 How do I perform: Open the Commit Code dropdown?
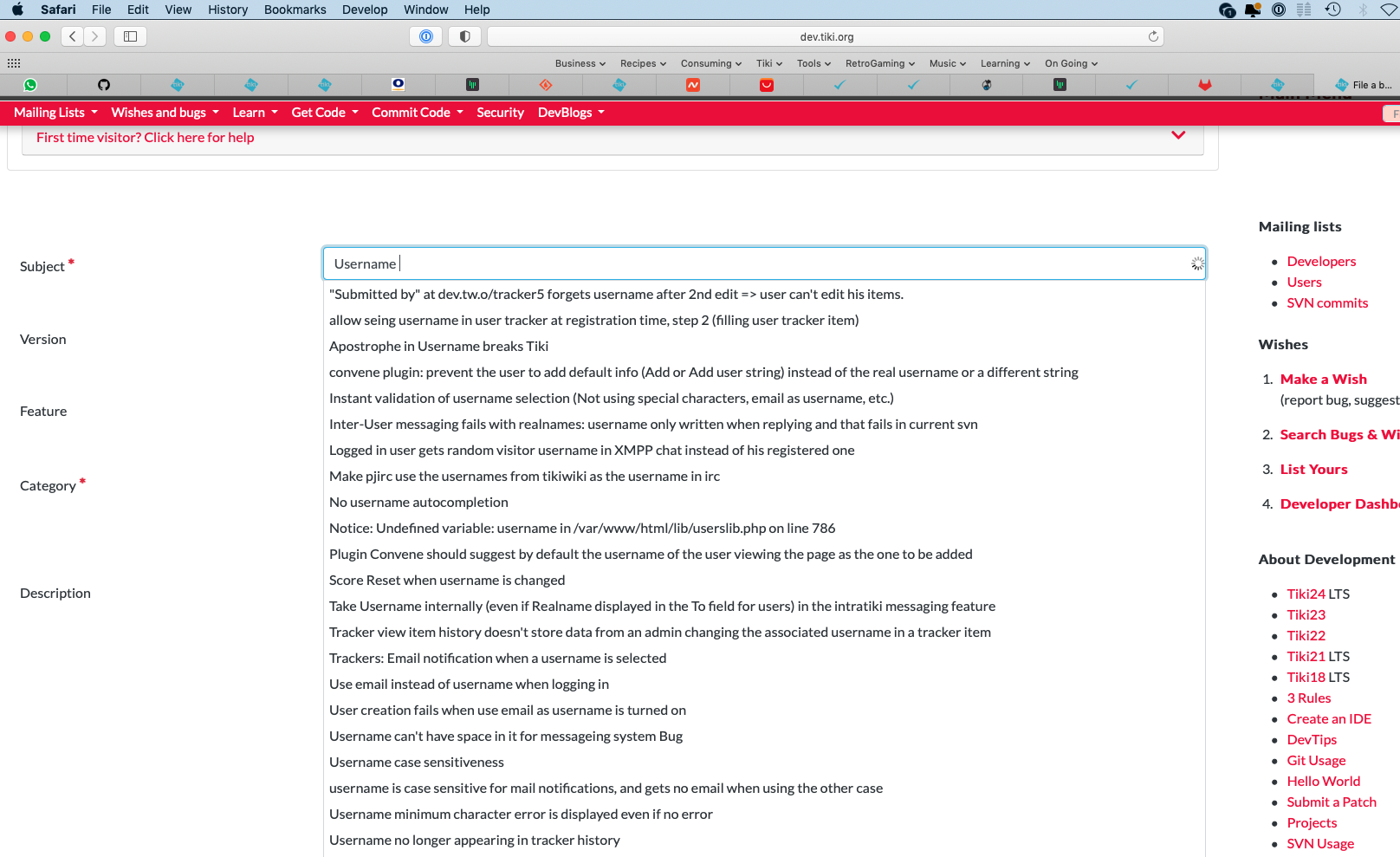point(418,113)
